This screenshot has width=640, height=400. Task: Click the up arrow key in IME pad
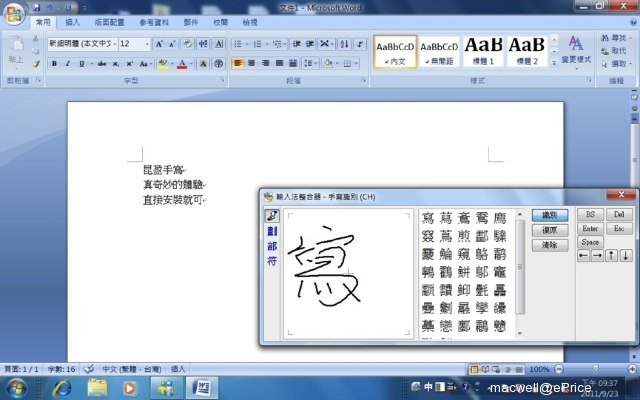611,256
